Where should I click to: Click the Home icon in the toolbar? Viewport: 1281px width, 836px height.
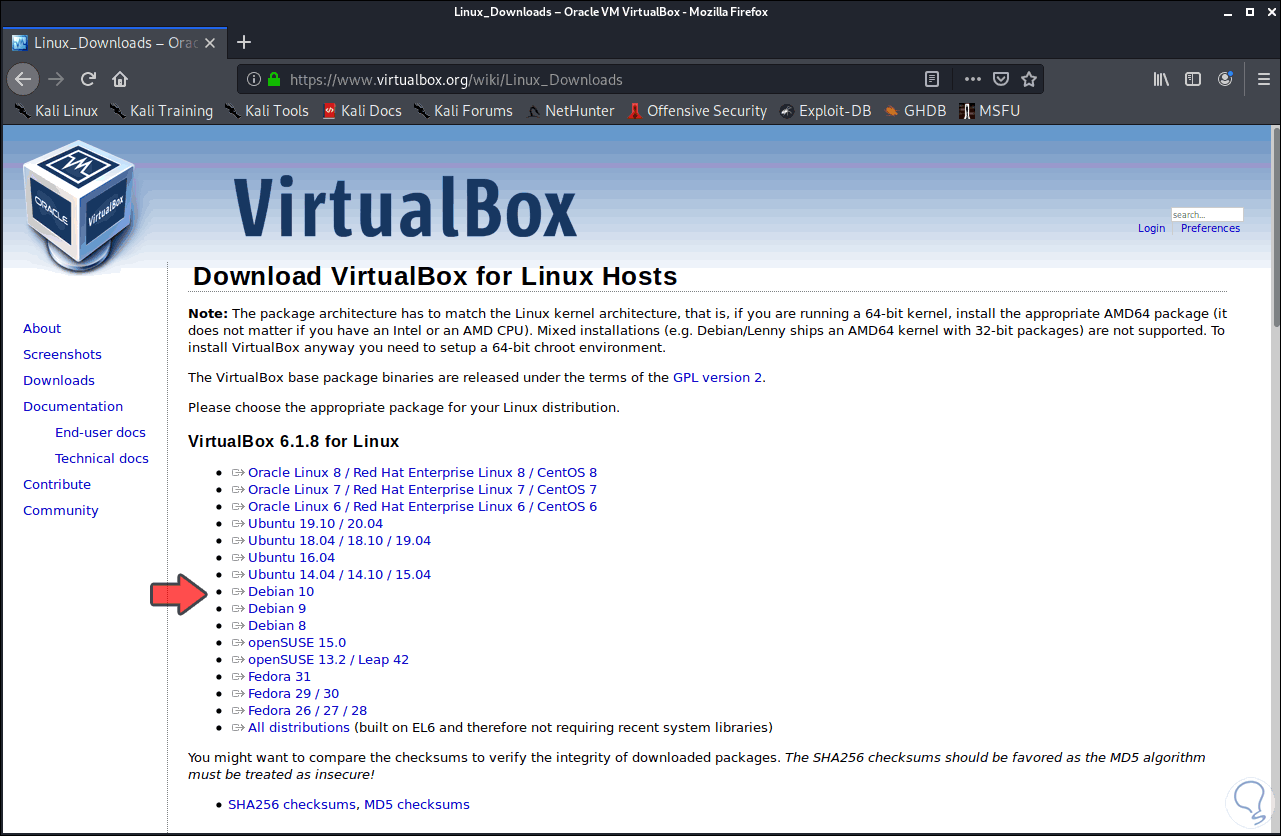(119, 78)
